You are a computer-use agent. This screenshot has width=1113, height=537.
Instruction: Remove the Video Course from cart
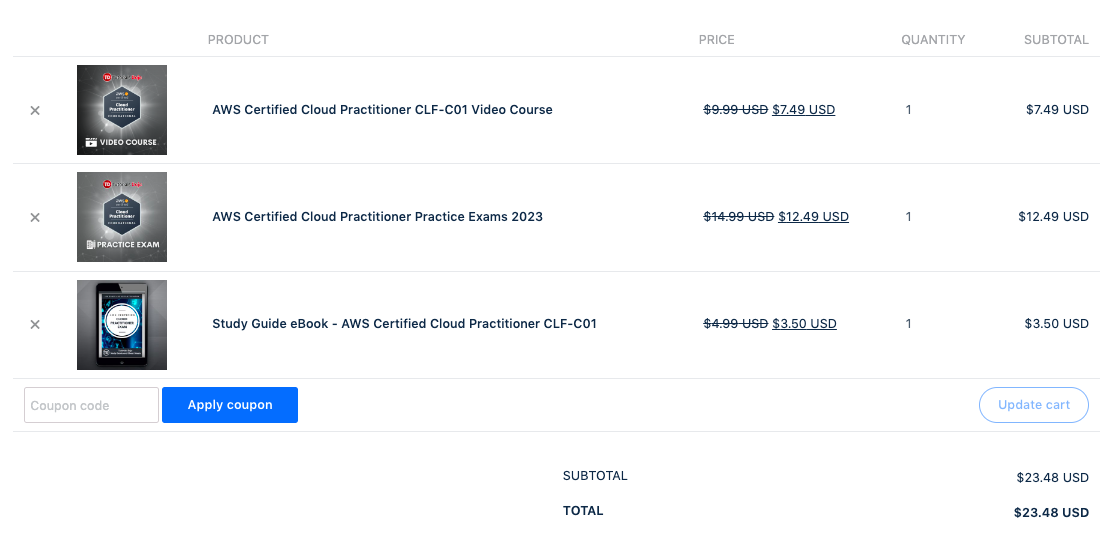pos(35,110)
